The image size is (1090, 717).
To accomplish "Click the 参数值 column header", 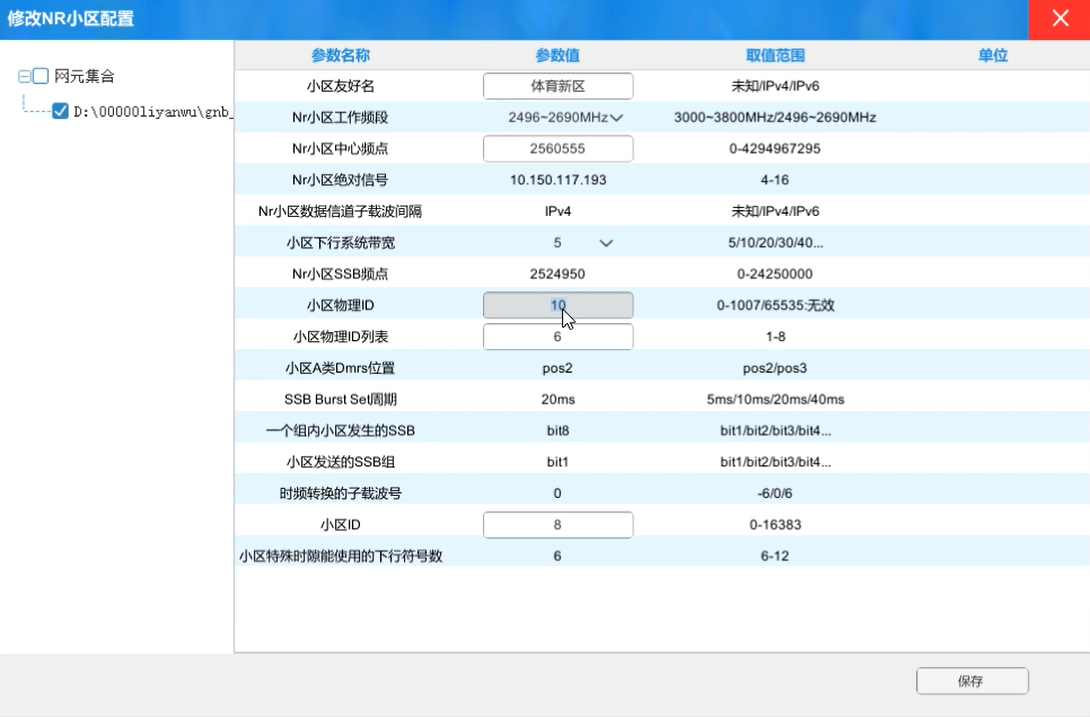I will pyautogui.click(x=558, y=56).
